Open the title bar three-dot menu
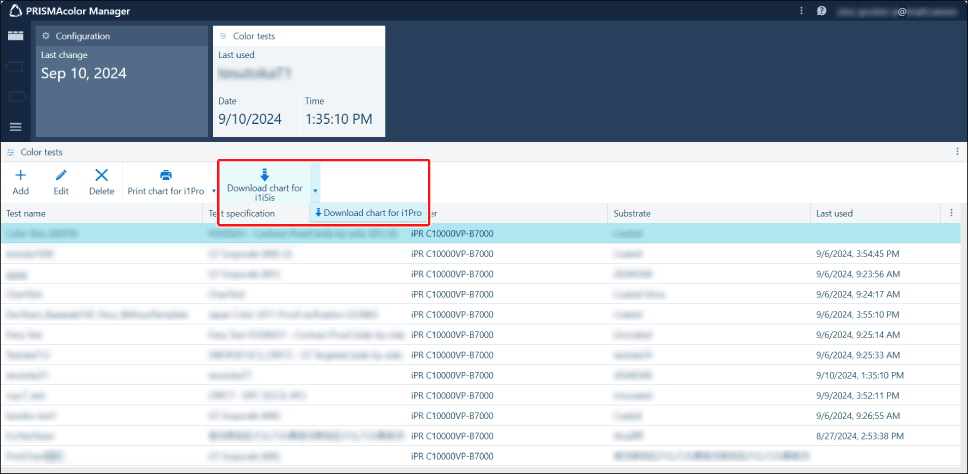 click(801, 11)
